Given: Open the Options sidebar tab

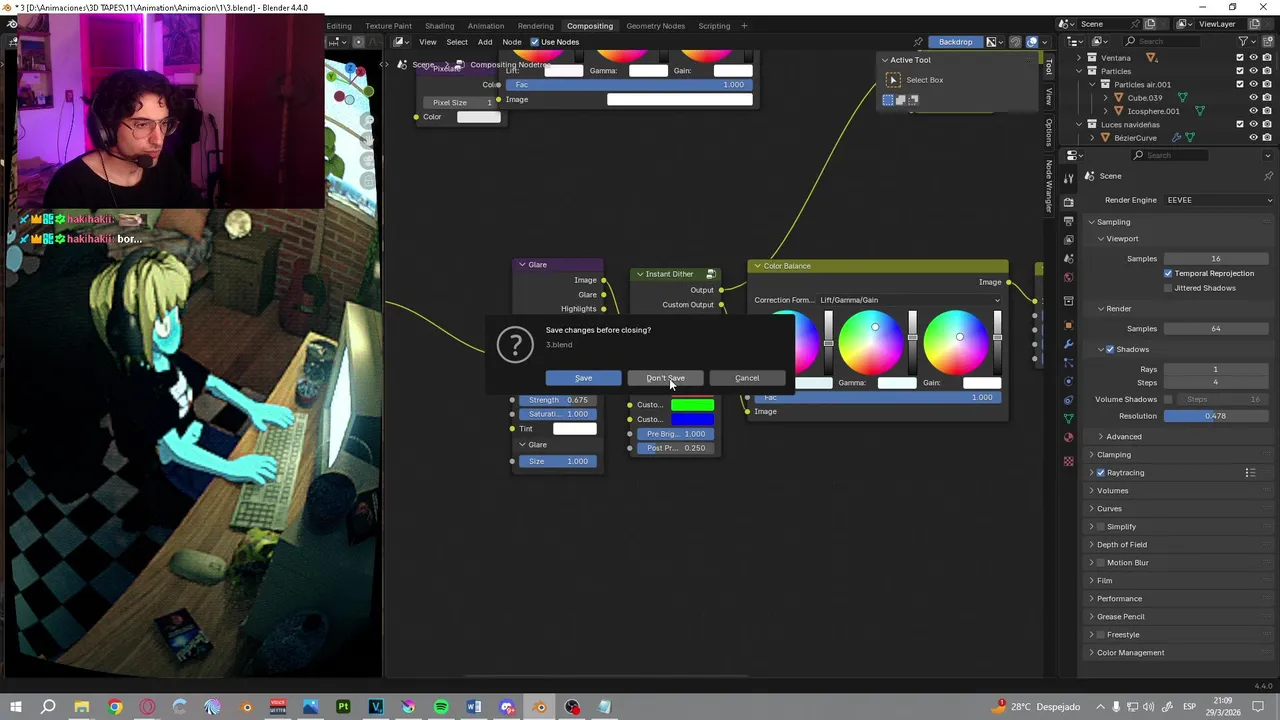Looking at the screenshot, I should coord(1049,131).
